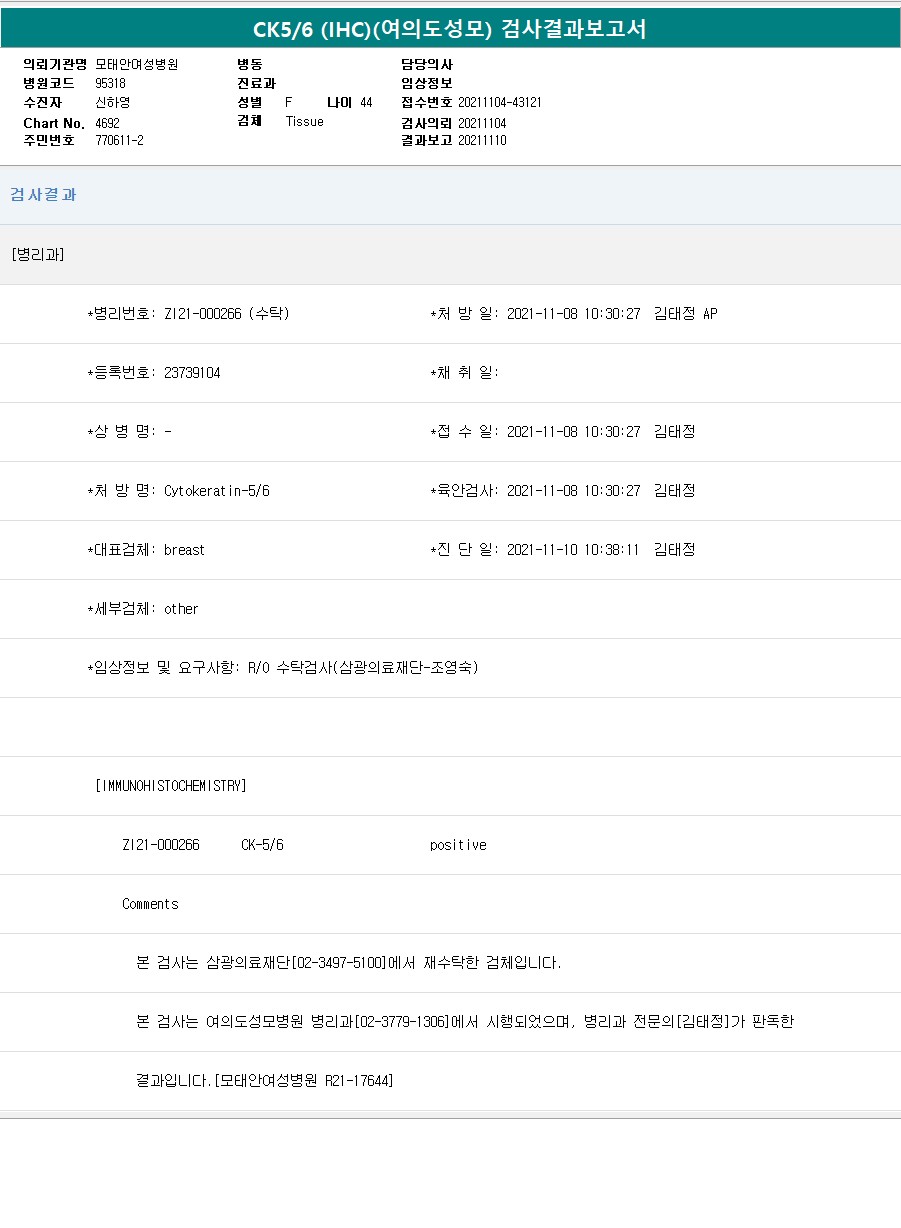Click the sex value 'F'

(289, 102)
